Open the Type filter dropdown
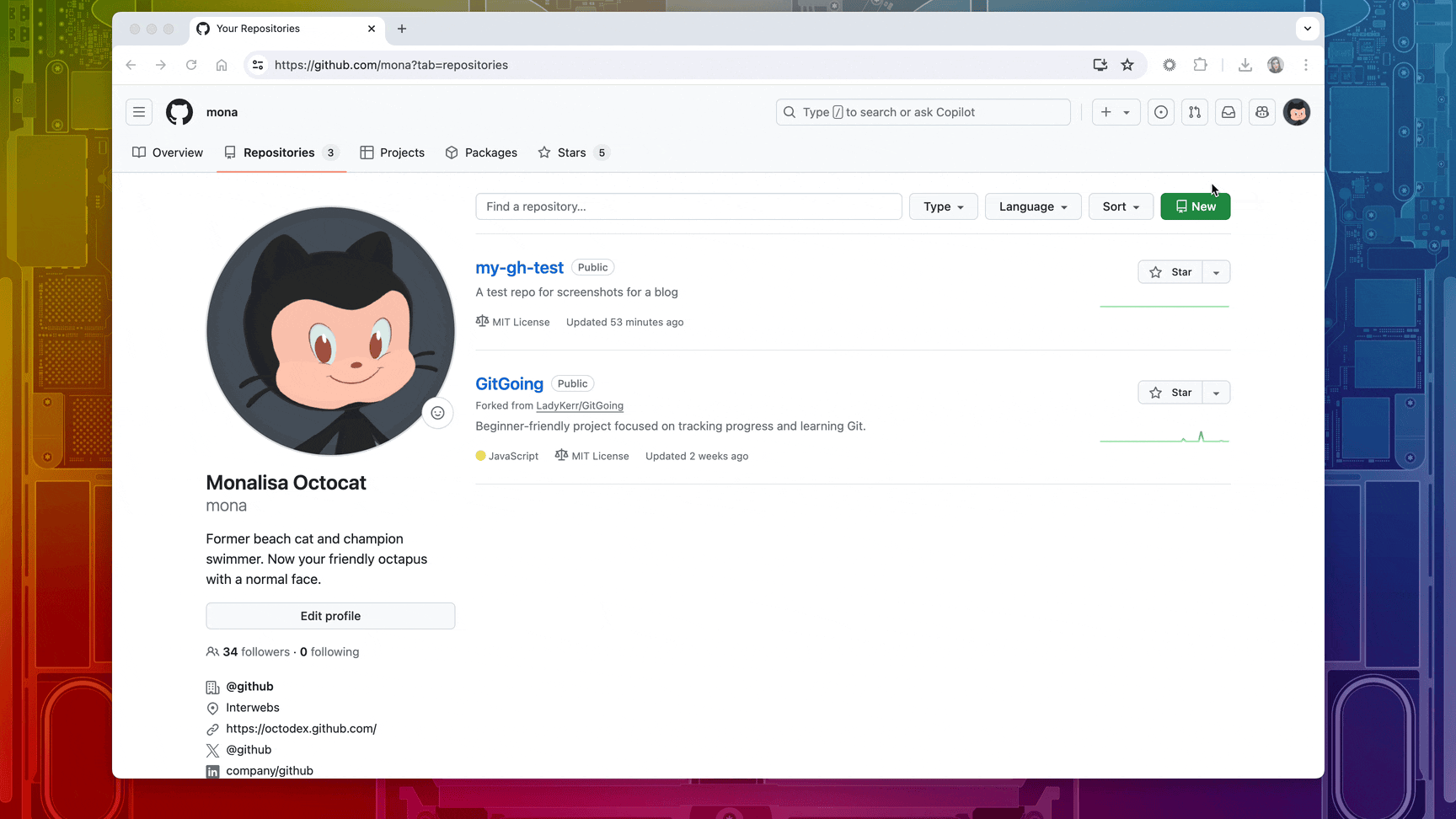 [943, 206]
